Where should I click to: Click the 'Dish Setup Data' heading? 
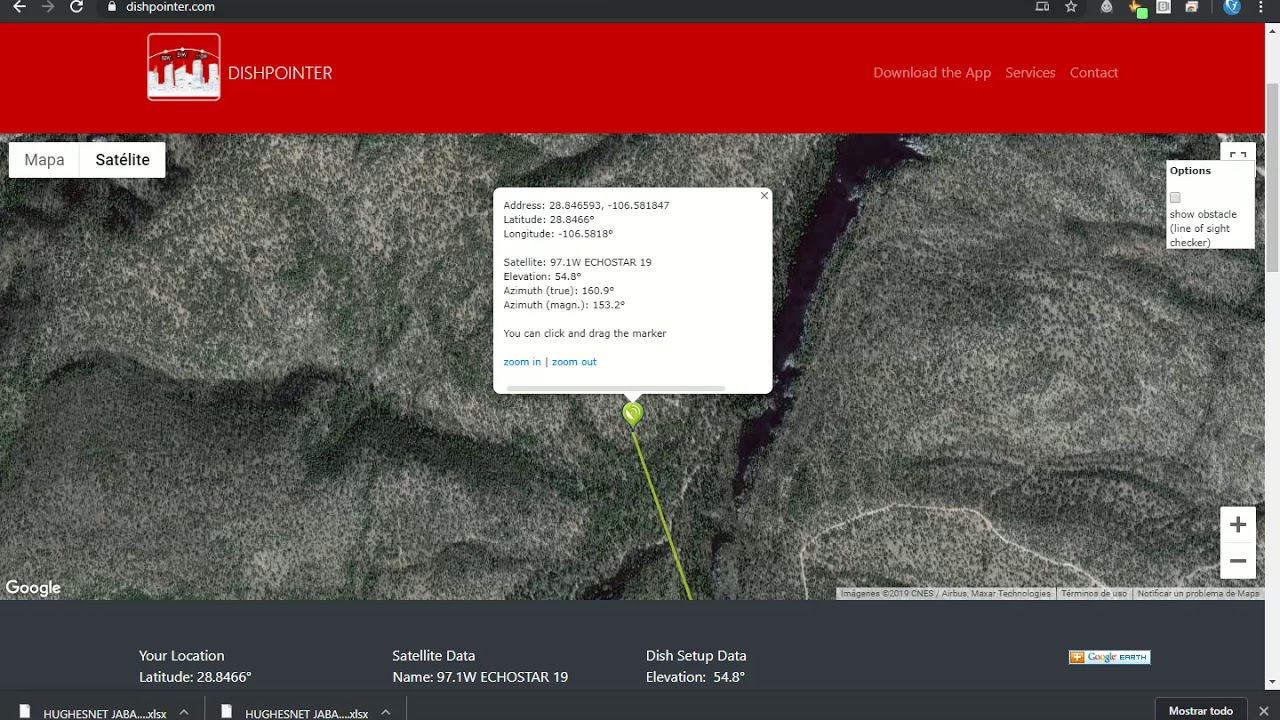click(x=696, y=656)
